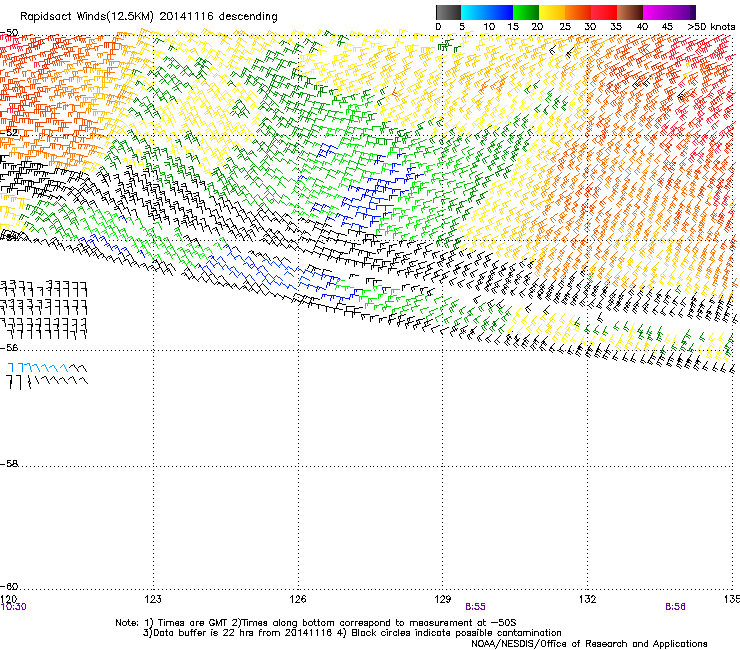Click the purple time stamp '10:30'
Viewport: 740px width, 650px height.
click(x=13, y=607)
